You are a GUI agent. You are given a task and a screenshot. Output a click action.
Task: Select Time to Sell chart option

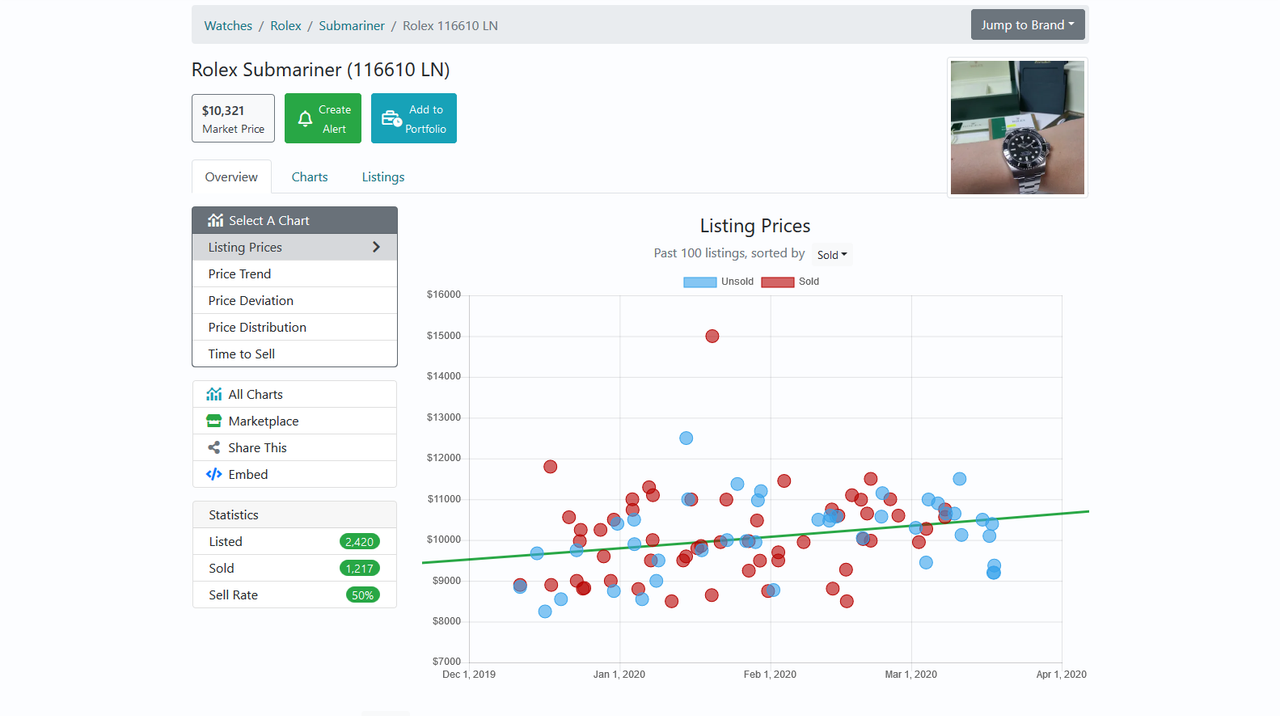295,354
